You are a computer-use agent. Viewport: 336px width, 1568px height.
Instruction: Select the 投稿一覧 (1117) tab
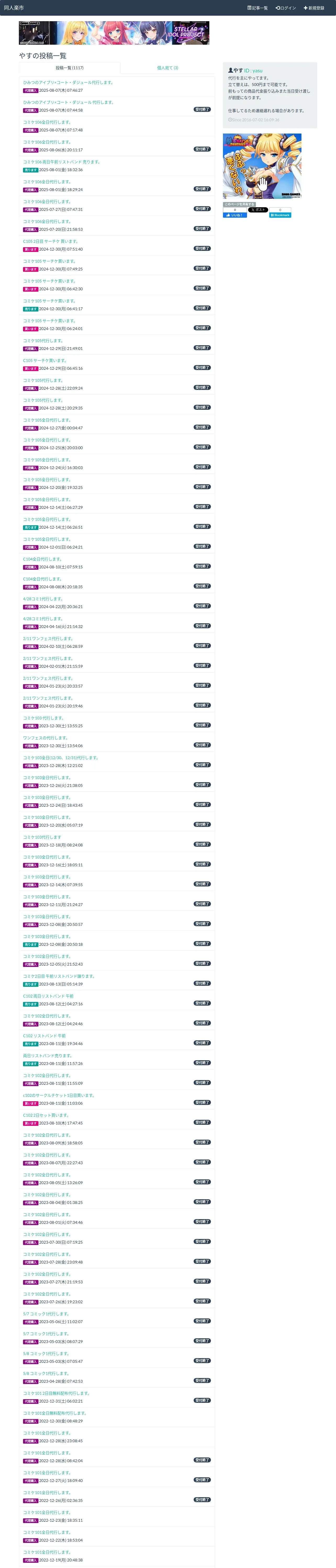(x=70, y=68)
